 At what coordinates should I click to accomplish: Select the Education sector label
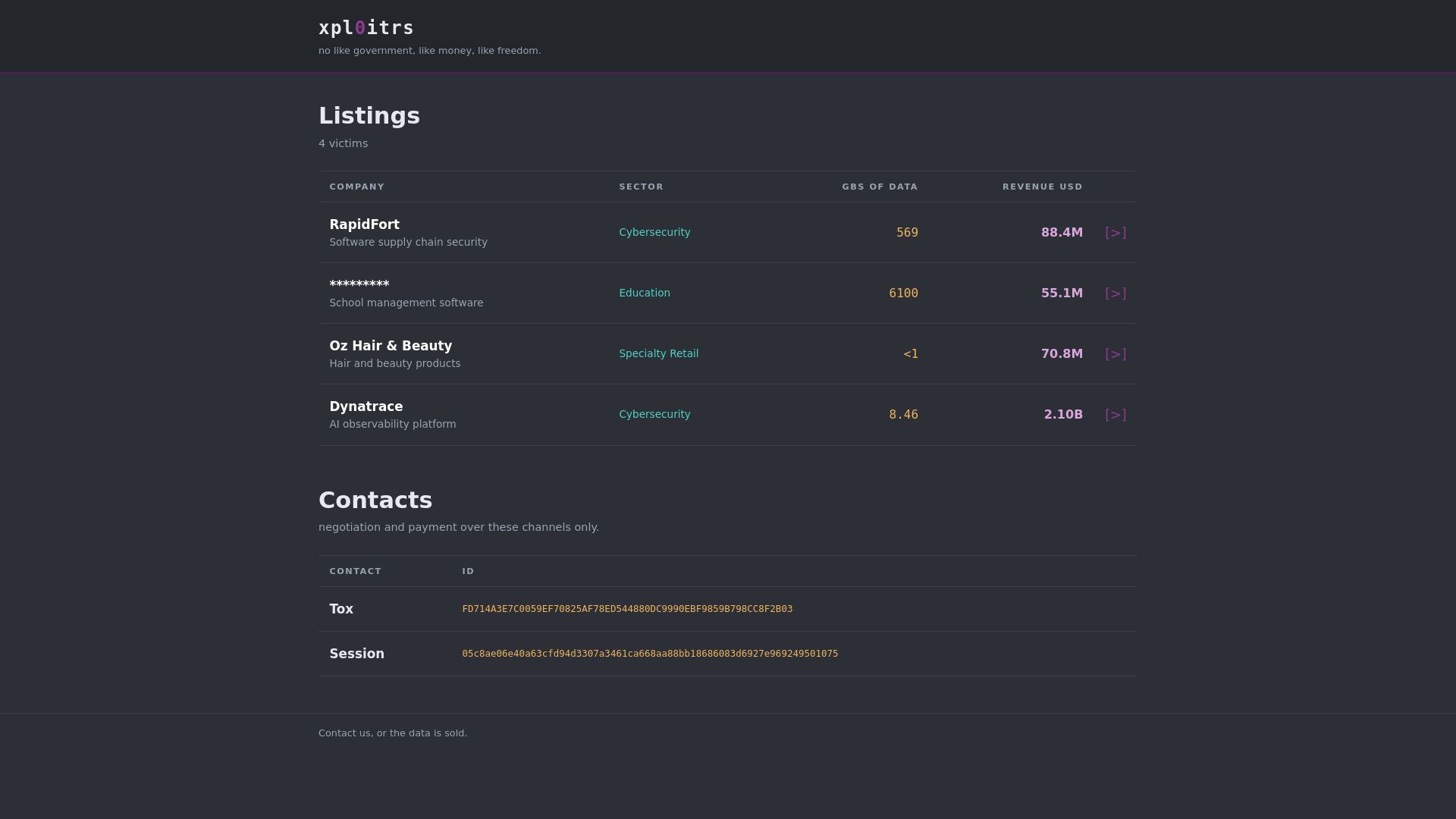pyautogui.click(x=645, y=293)
